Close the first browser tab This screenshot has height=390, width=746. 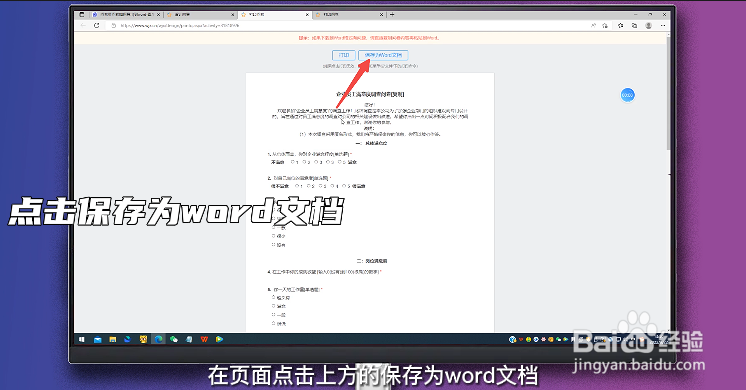(158, 15)
